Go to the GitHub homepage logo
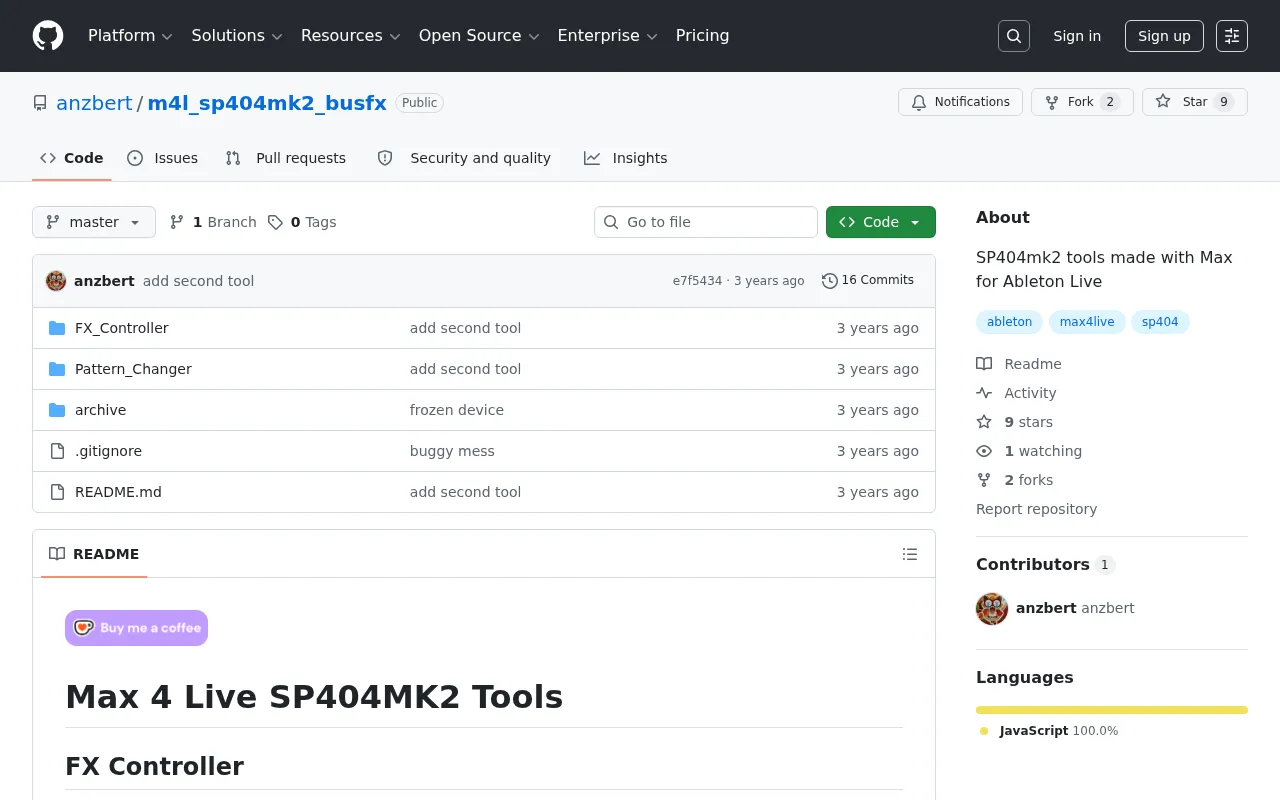 pyautogui.click(x=48, y=36)
